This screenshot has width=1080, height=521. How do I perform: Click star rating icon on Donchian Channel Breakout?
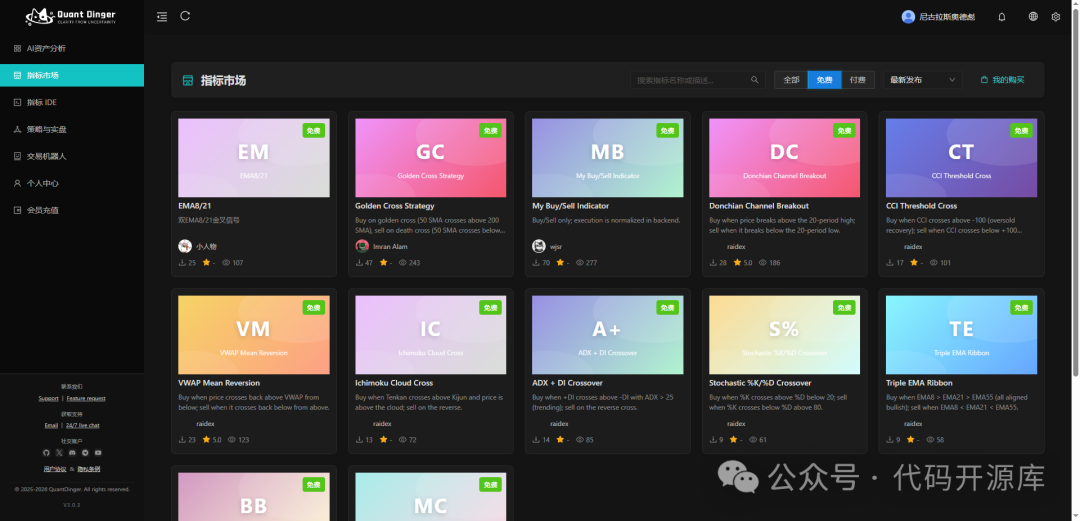pyautogui.click(x=737, y=263)
